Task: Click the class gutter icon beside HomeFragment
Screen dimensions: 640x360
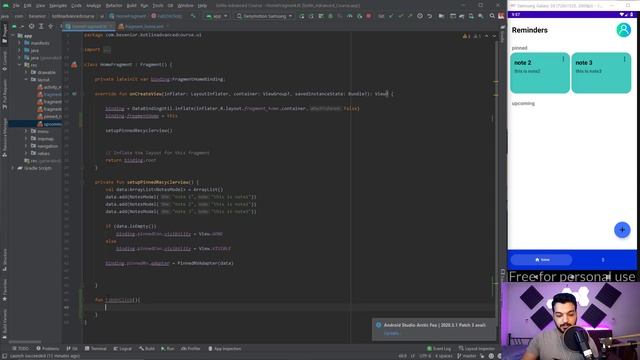Action: coord(74,64)
